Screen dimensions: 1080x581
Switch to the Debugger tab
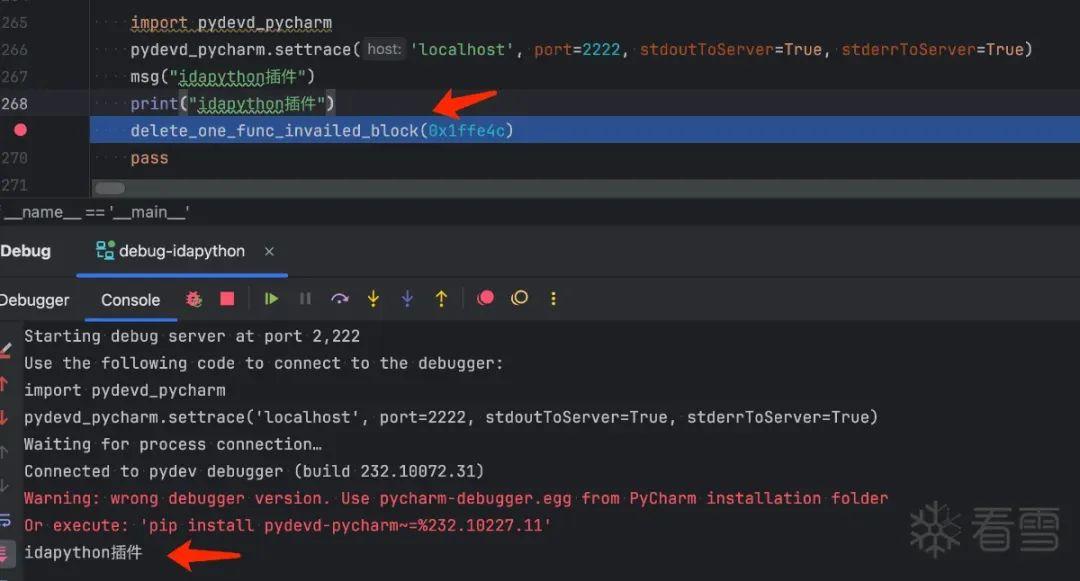click(x=36, y=299)
